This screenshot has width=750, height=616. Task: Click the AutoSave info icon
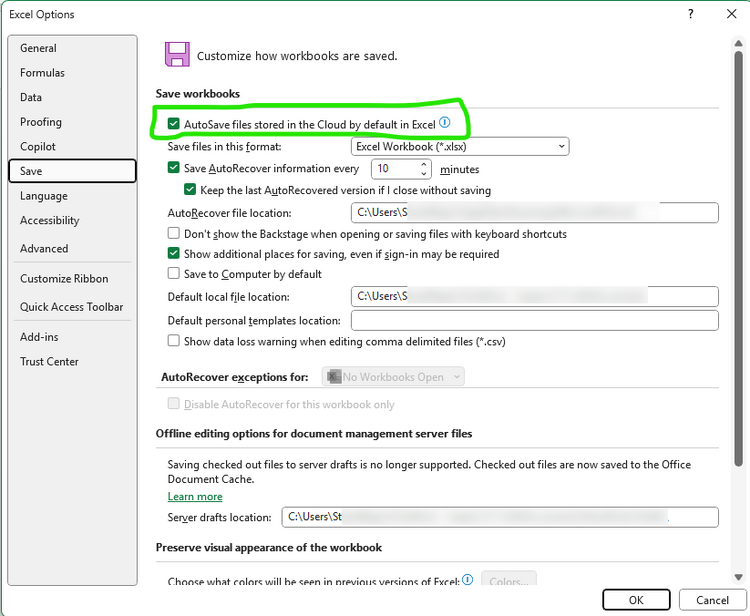pyautogui.click(x=444, y=122)
